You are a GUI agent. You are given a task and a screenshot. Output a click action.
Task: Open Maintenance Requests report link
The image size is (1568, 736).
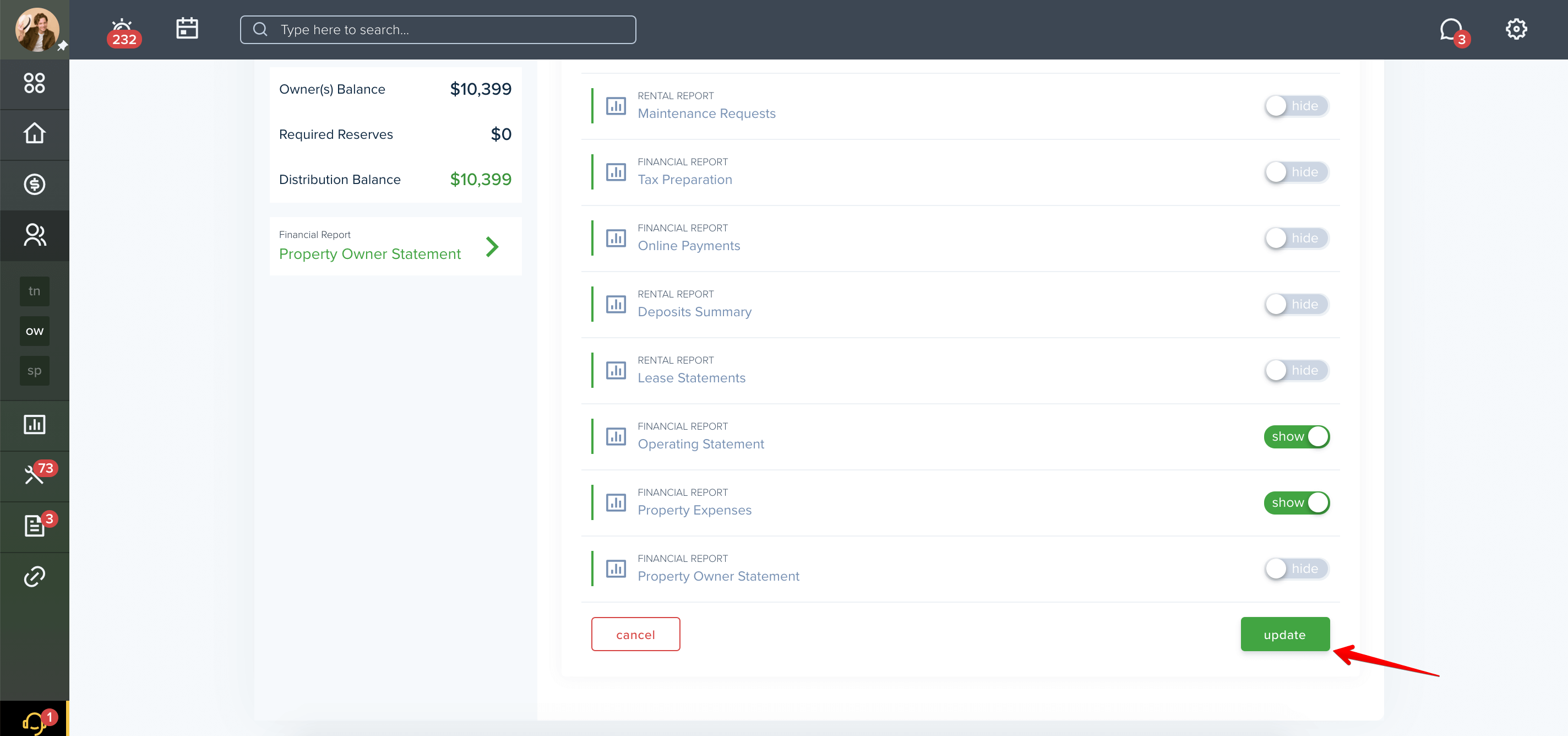click(706, 113)
